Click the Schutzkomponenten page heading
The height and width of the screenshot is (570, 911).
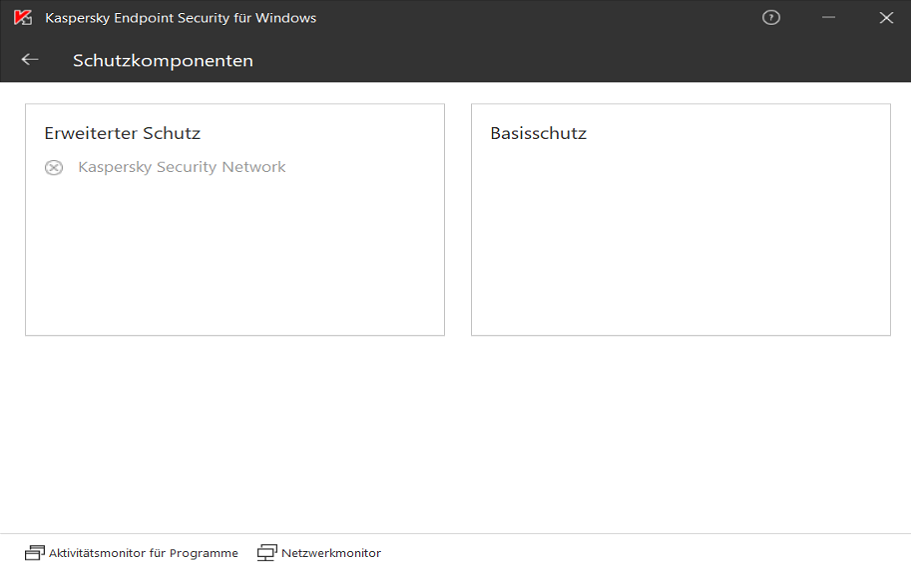163,61
